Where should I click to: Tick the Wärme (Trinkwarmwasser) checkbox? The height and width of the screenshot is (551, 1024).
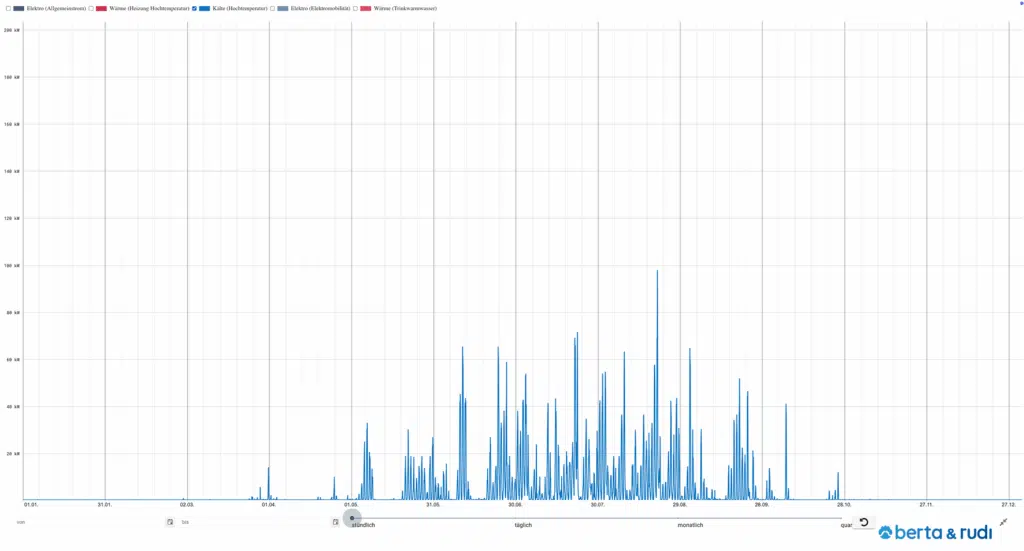click(x=356, y=8)
